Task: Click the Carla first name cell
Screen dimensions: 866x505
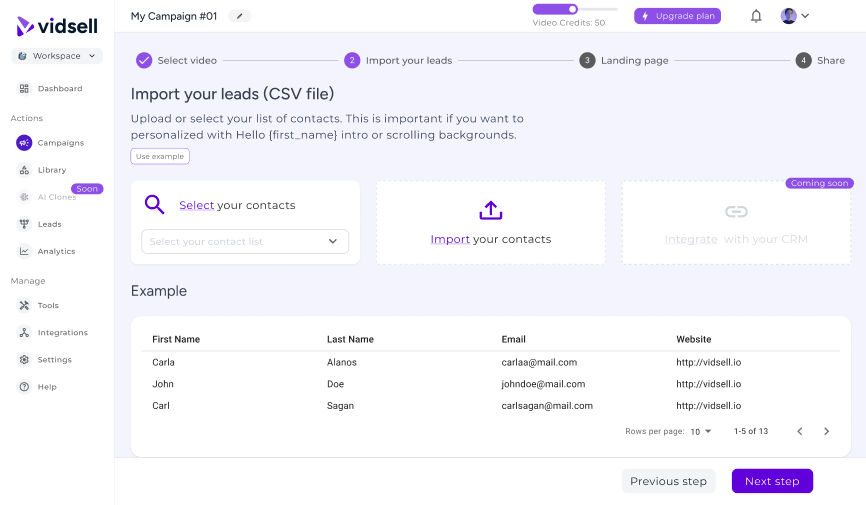Action: pyautogui.click(x=163, y=362)
